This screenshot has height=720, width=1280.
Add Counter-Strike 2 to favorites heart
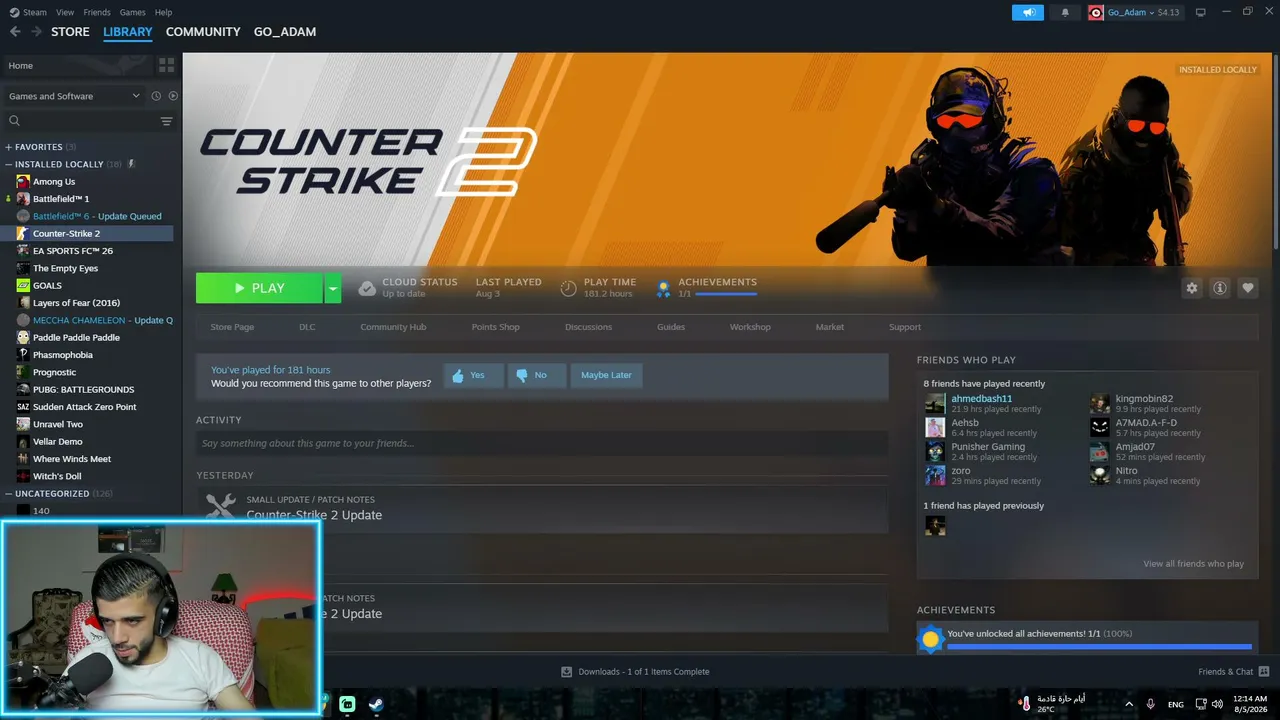(x=1248, y=288)
